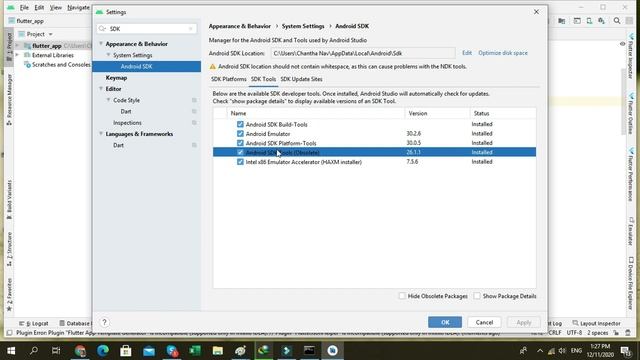This screenshot has height=360, width=640.
Task: Click Search Everywhere magnifier in main toolbar
Action: 617,21
